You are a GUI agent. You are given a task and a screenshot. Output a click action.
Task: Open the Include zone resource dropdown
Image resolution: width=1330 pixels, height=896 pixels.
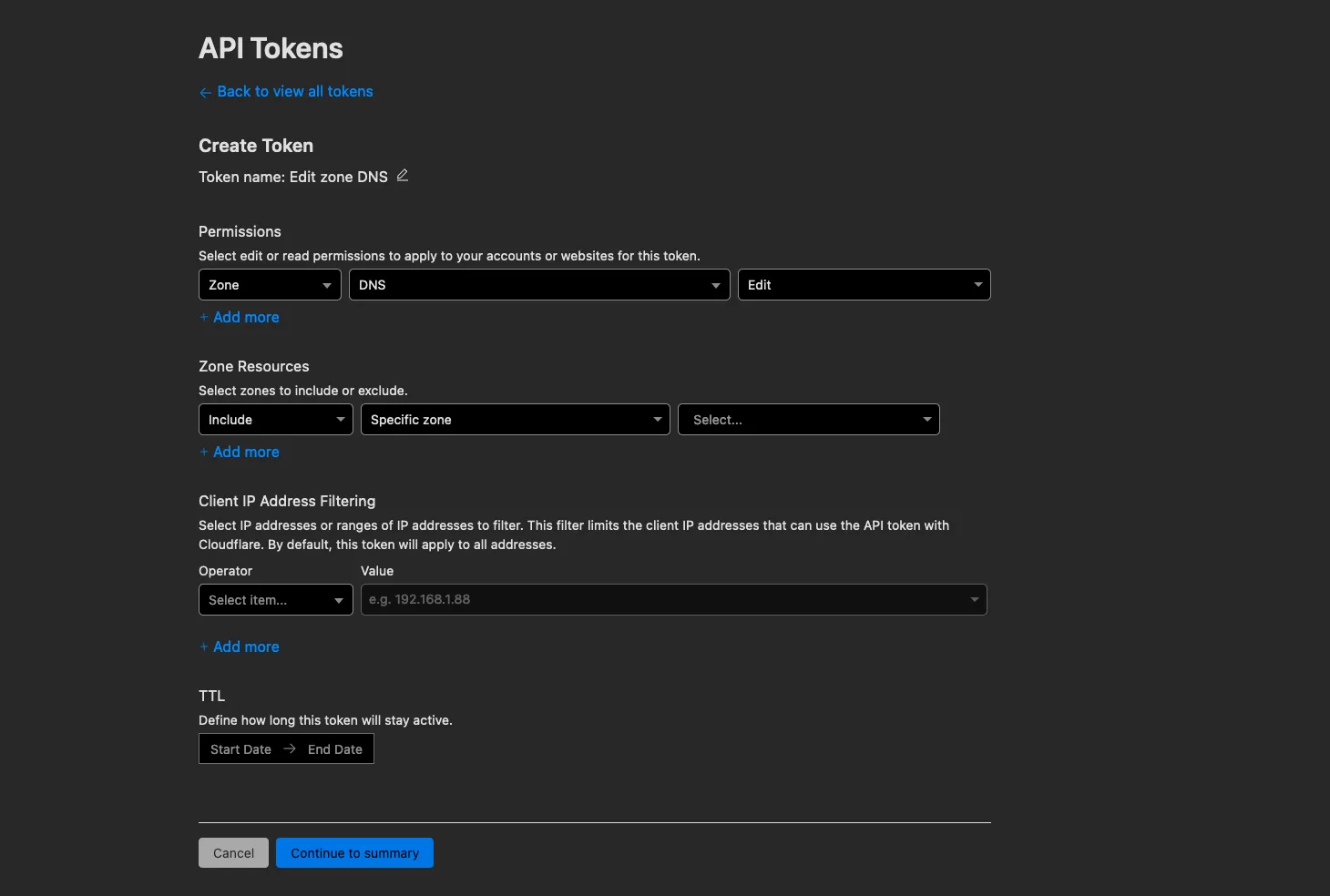[275, 420]
